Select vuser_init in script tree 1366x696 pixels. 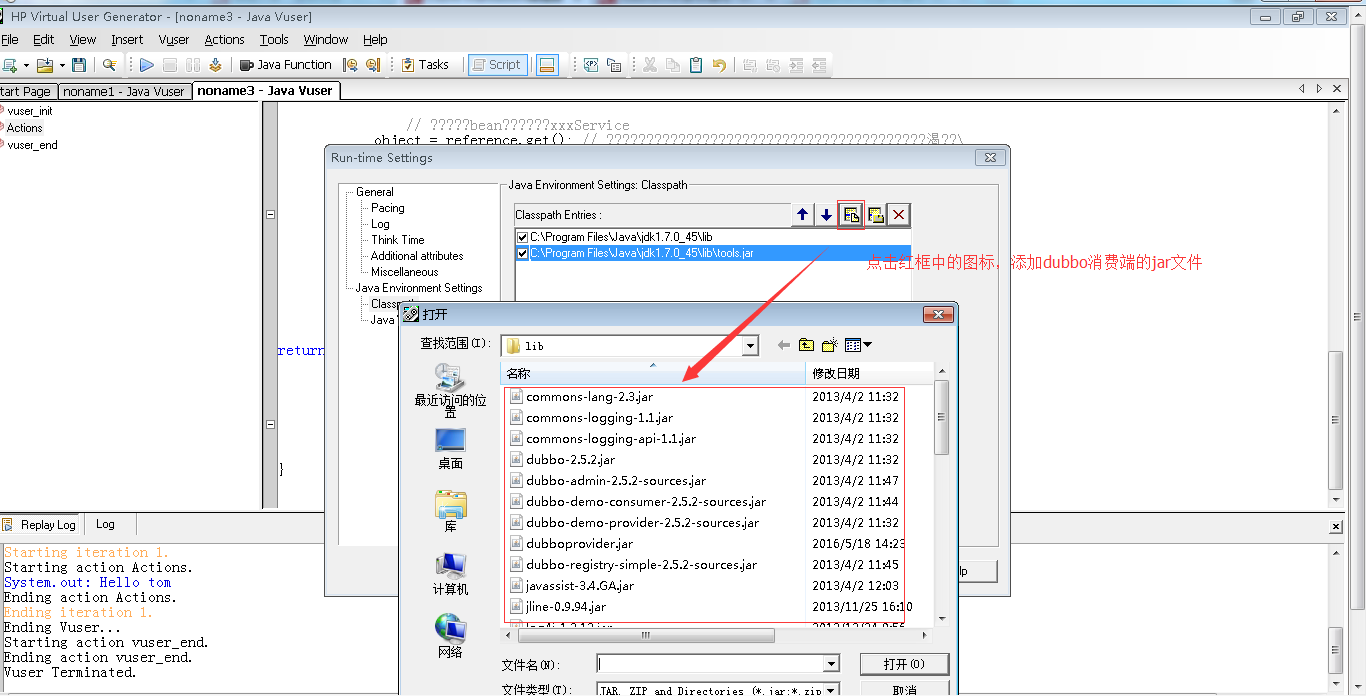[x=30, y=111]
